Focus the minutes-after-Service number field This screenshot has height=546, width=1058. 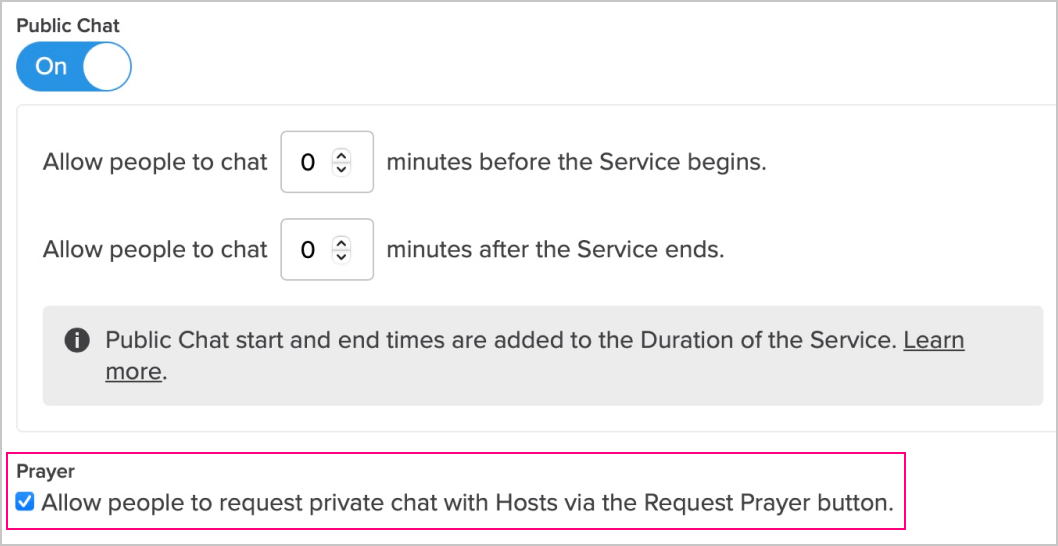pyautogui.click(x=327, y=250)
